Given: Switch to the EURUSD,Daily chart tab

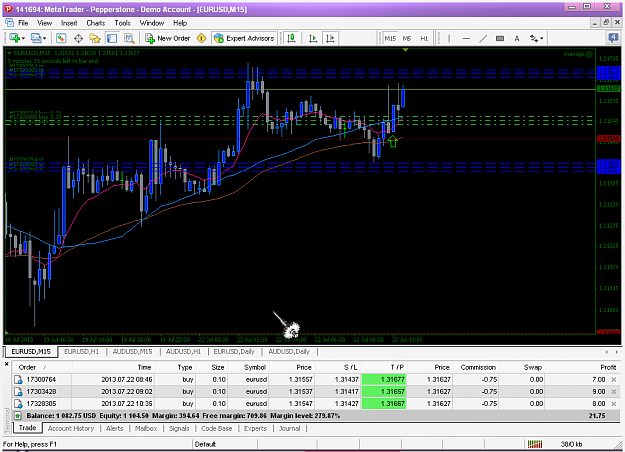Looking at the screenshot, I should (x=234, y=352).
